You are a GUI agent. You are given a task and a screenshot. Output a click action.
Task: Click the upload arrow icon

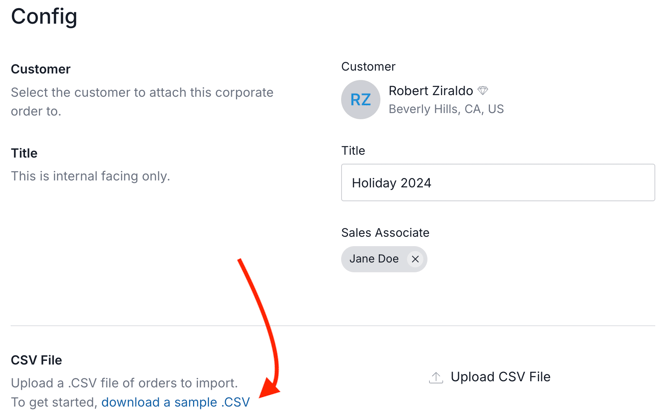(x=436, y=378)
